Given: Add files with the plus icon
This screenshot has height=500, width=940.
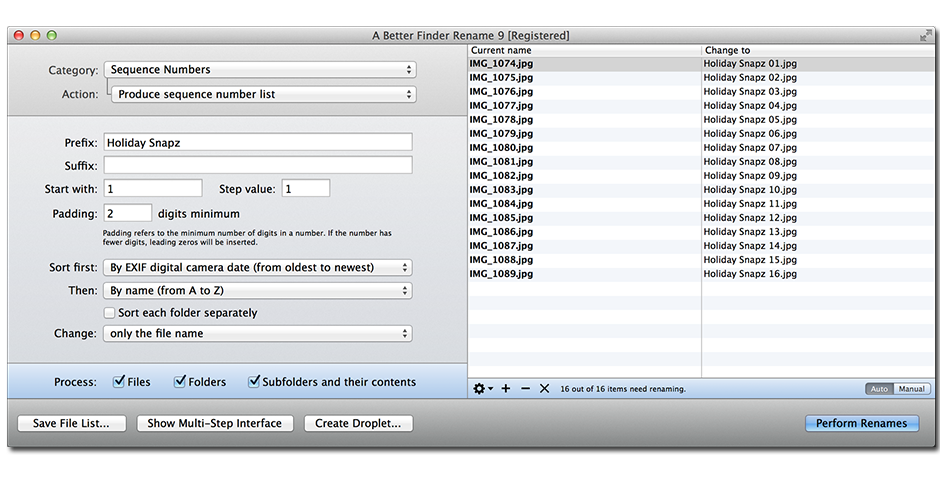Looking at the screenshot, I should 506,388.
